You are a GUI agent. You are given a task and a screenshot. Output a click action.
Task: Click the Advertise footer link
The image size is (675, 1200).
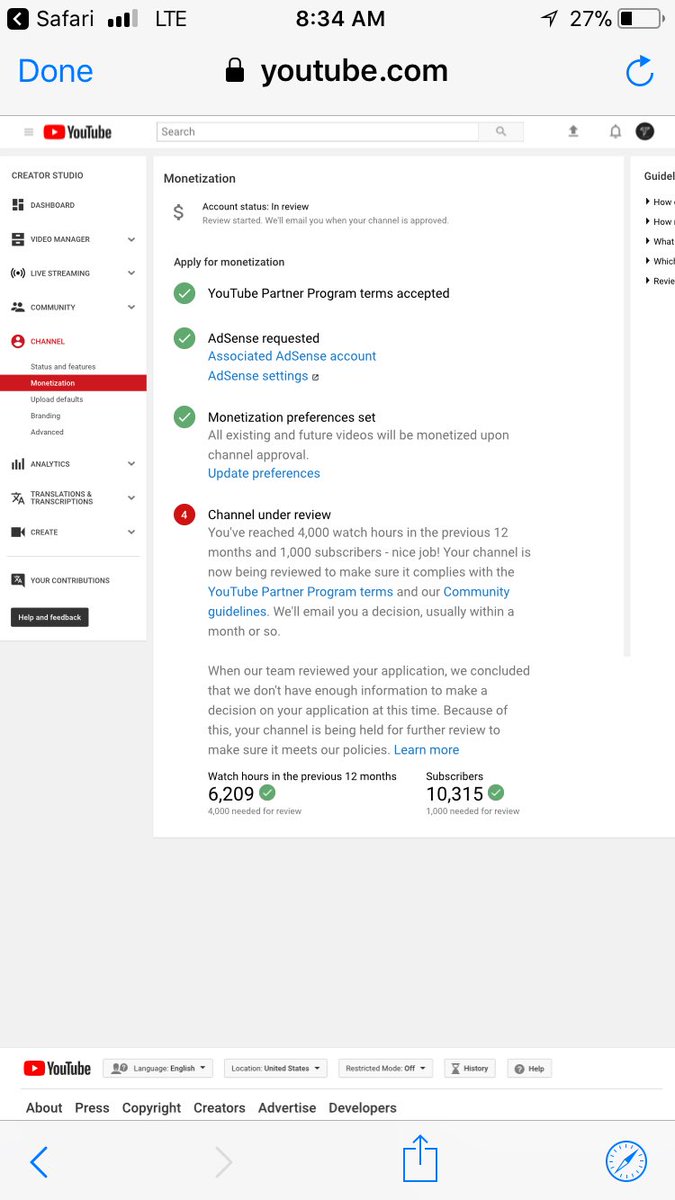(x=287, y=1108)
